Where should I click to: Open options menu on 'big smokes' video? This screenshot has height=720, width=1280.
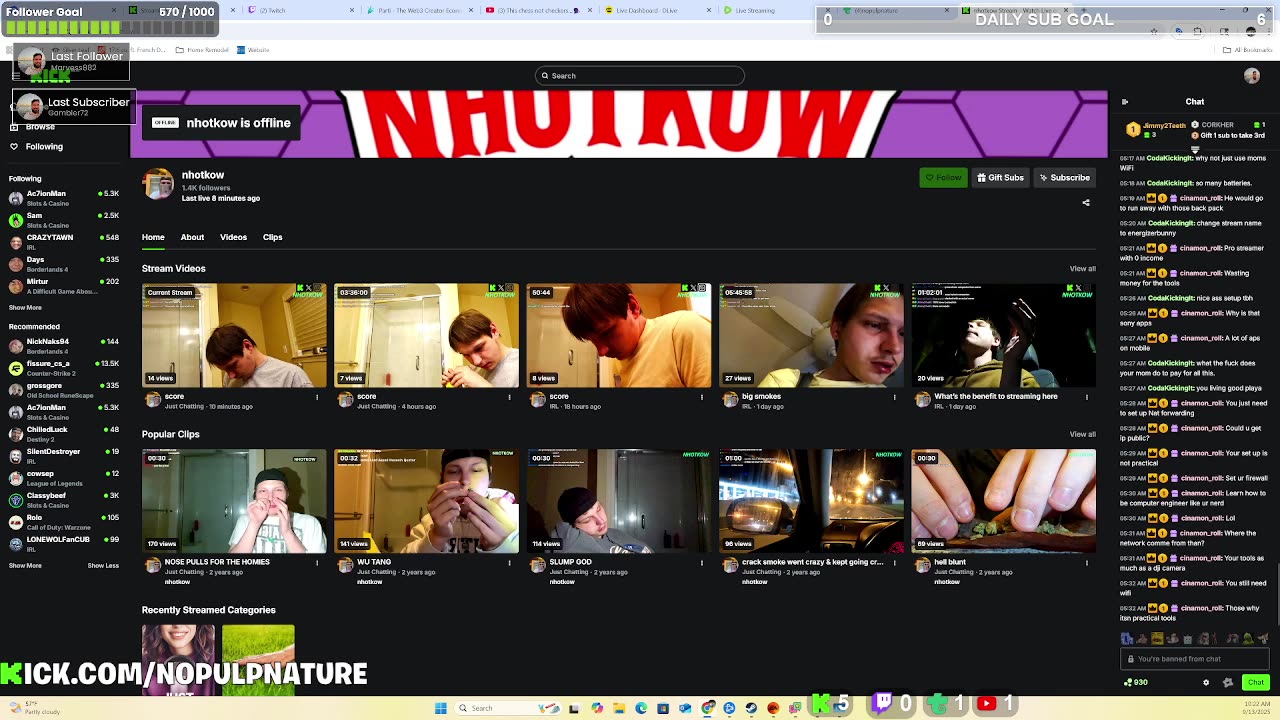[894, 397]
